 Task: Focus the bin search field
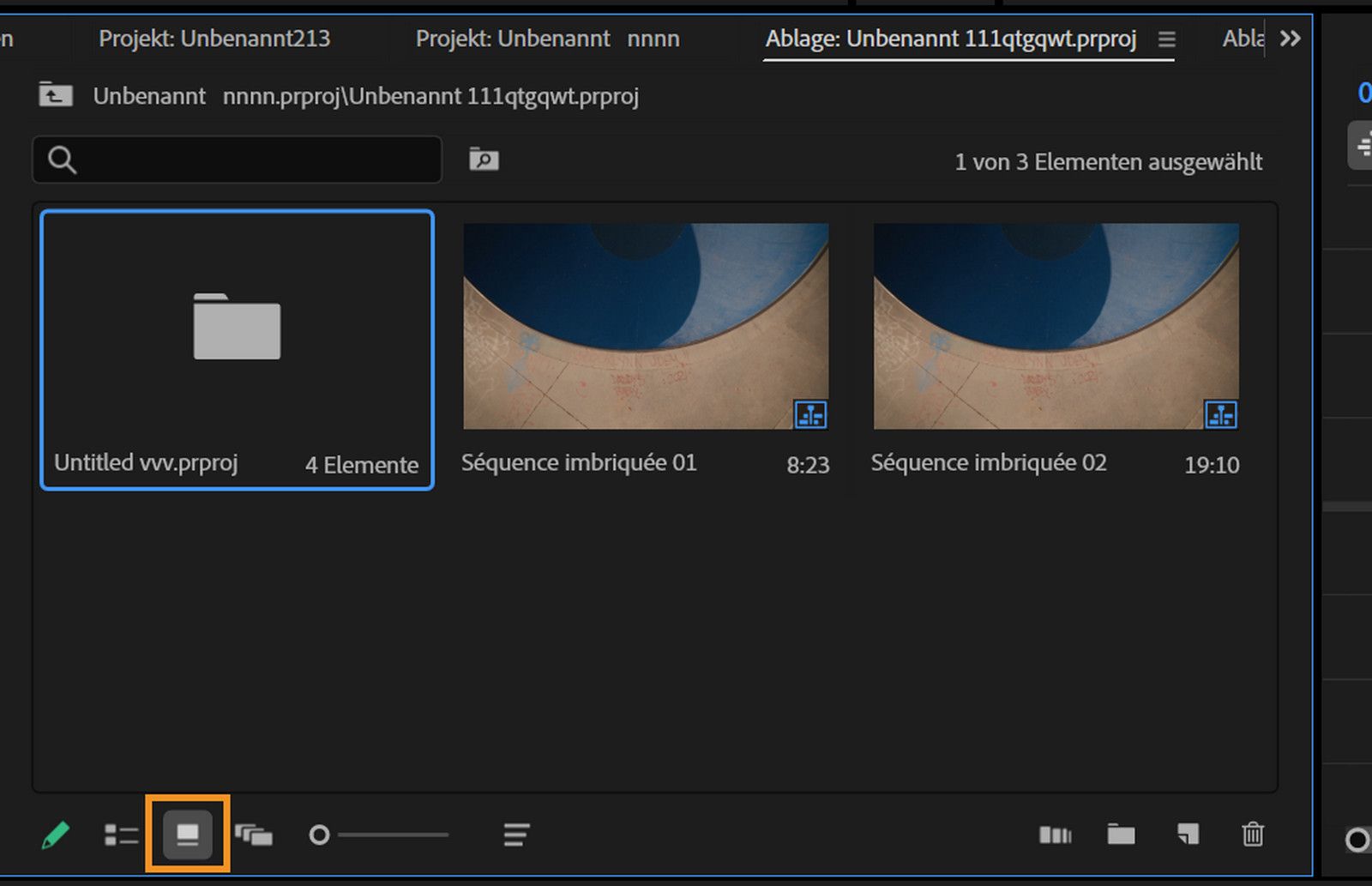(238, 160)
